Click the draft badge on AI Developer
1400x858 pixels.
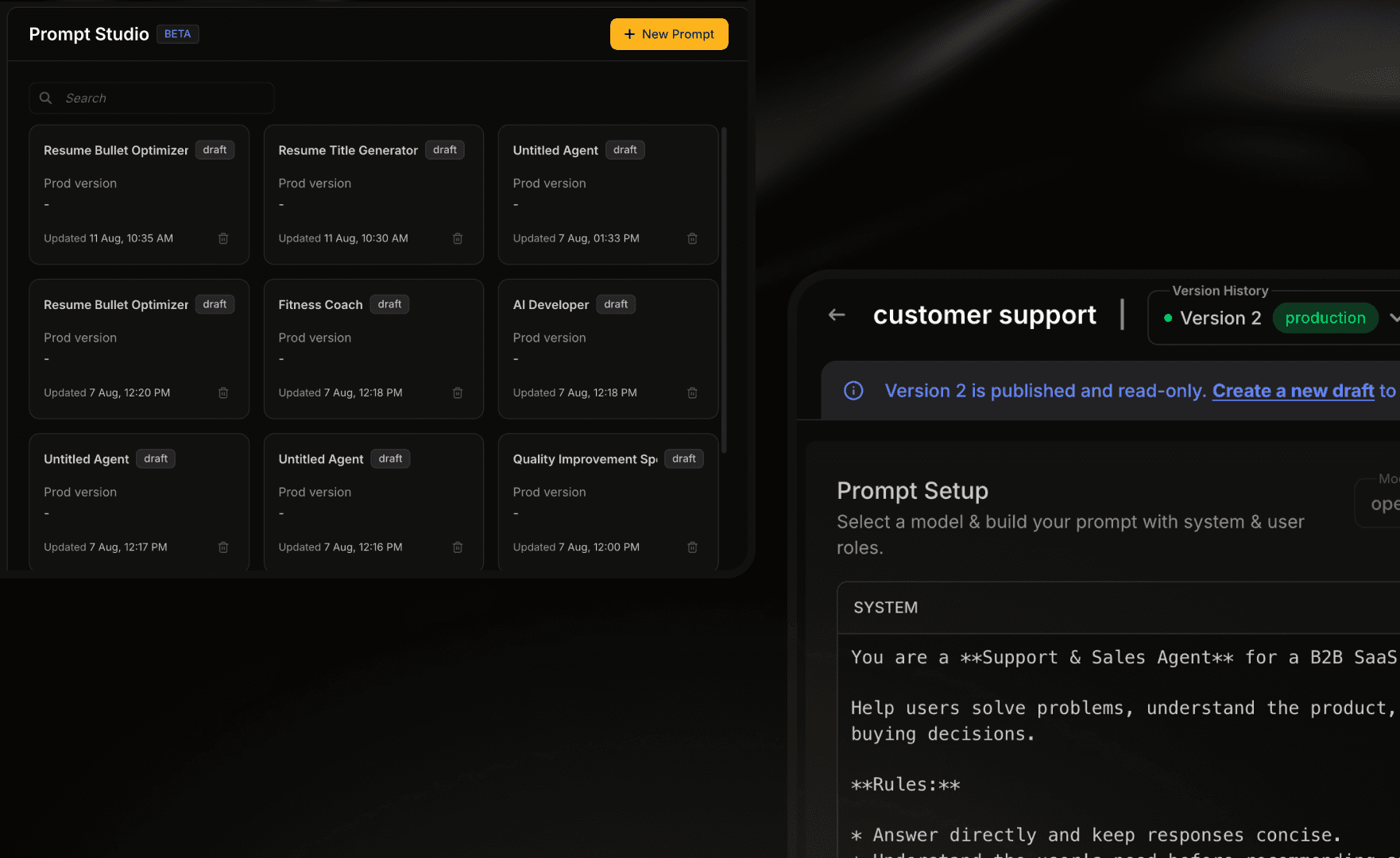tap(616, 304)
